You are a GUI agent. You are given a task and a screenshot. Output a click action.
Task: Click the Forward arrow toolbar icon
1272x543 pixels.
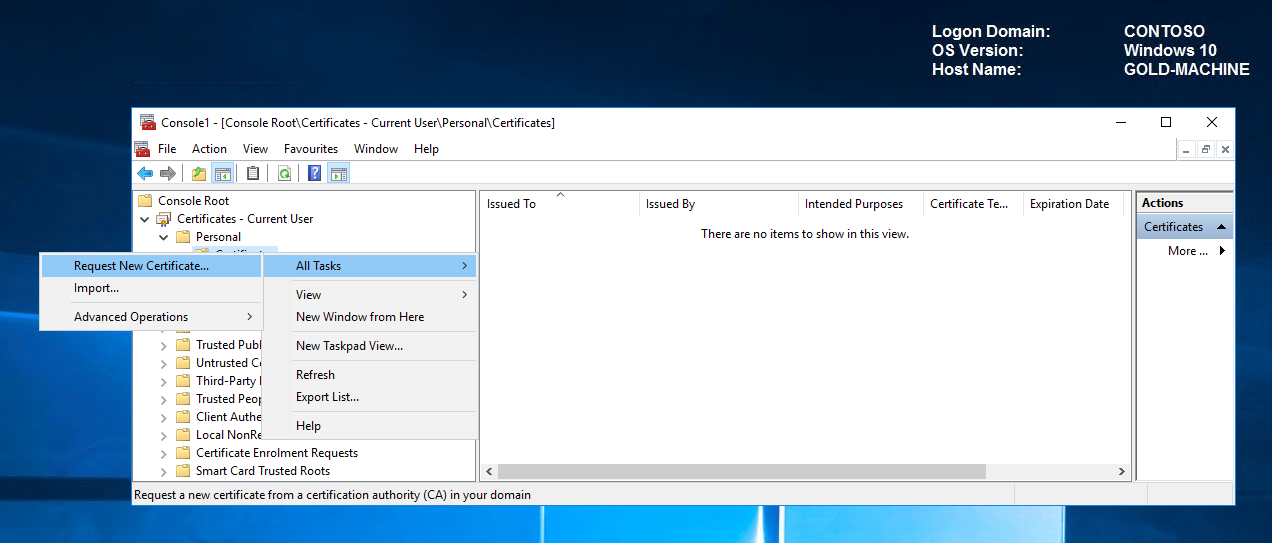pos(167,173)
